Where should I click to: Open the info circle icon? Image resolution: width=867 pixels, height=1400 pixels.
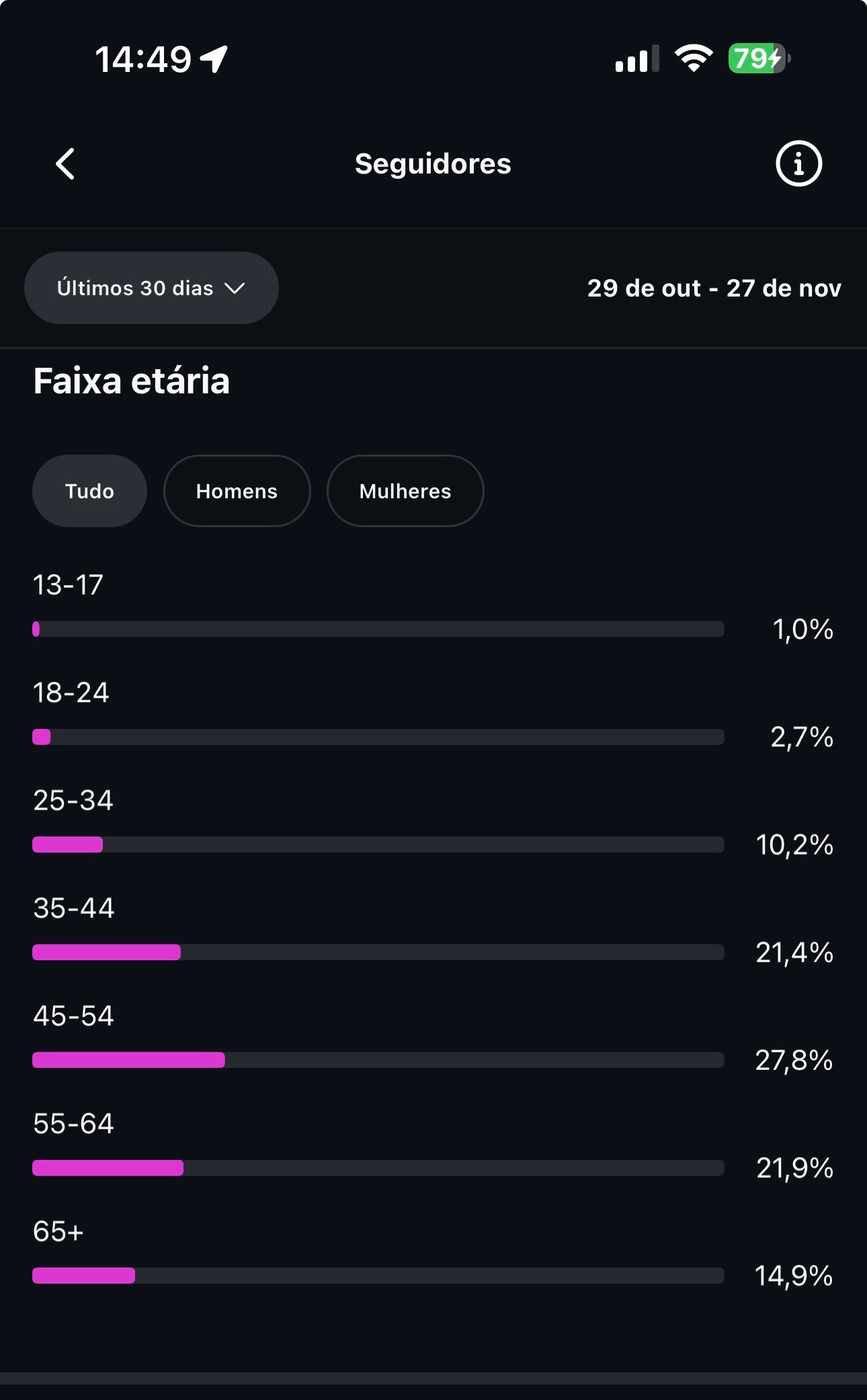click(x=798, y=163)
